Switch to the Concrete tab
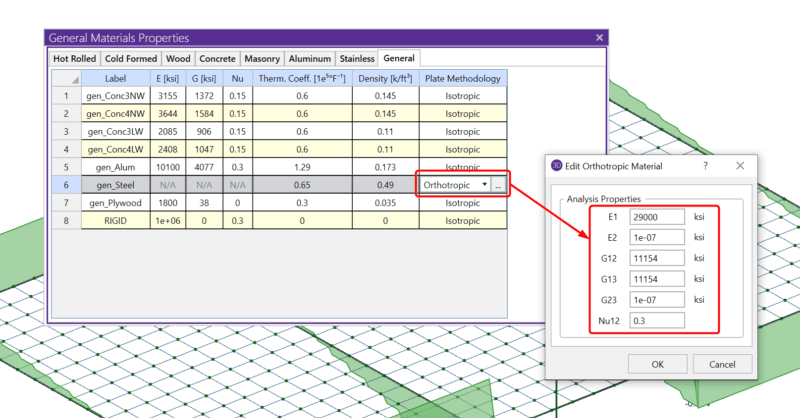The height and width of the screenshot is (418, 800). pyautogui.click(x=217, y=59)
